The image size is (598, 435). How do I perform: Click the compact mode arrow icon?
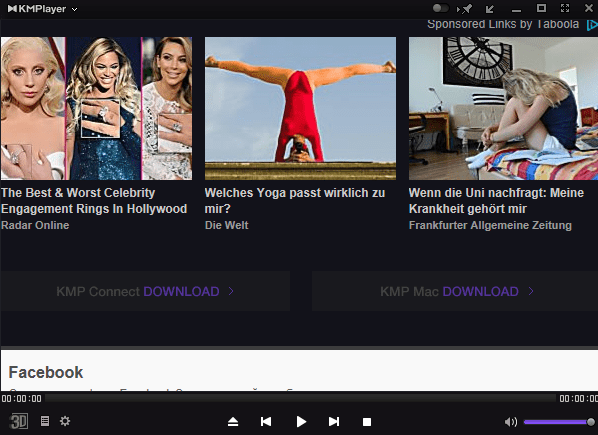pos(490,9)
